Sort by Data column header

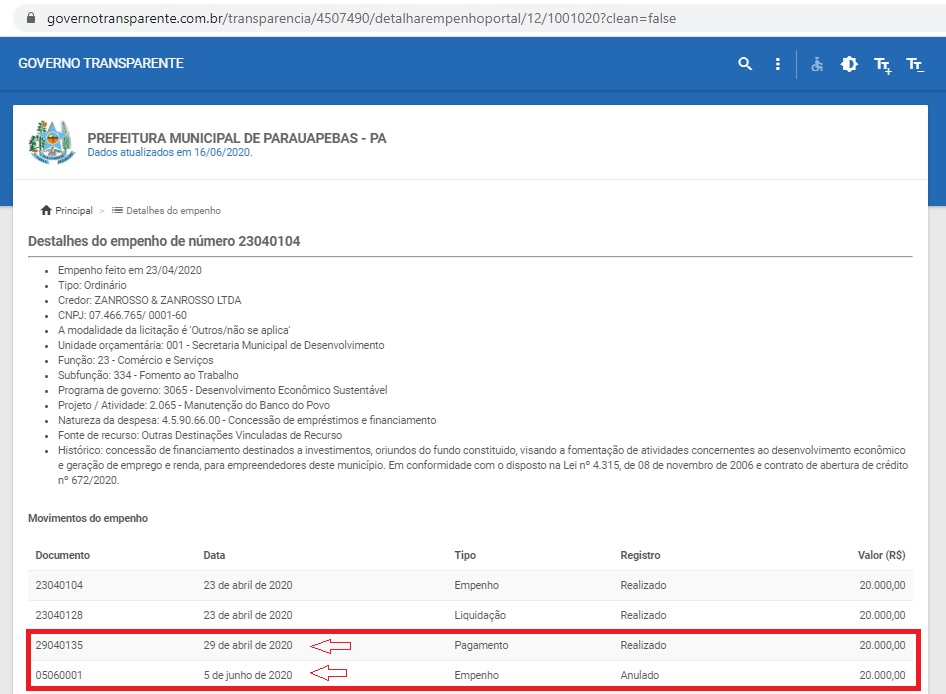tap(214, 555)
